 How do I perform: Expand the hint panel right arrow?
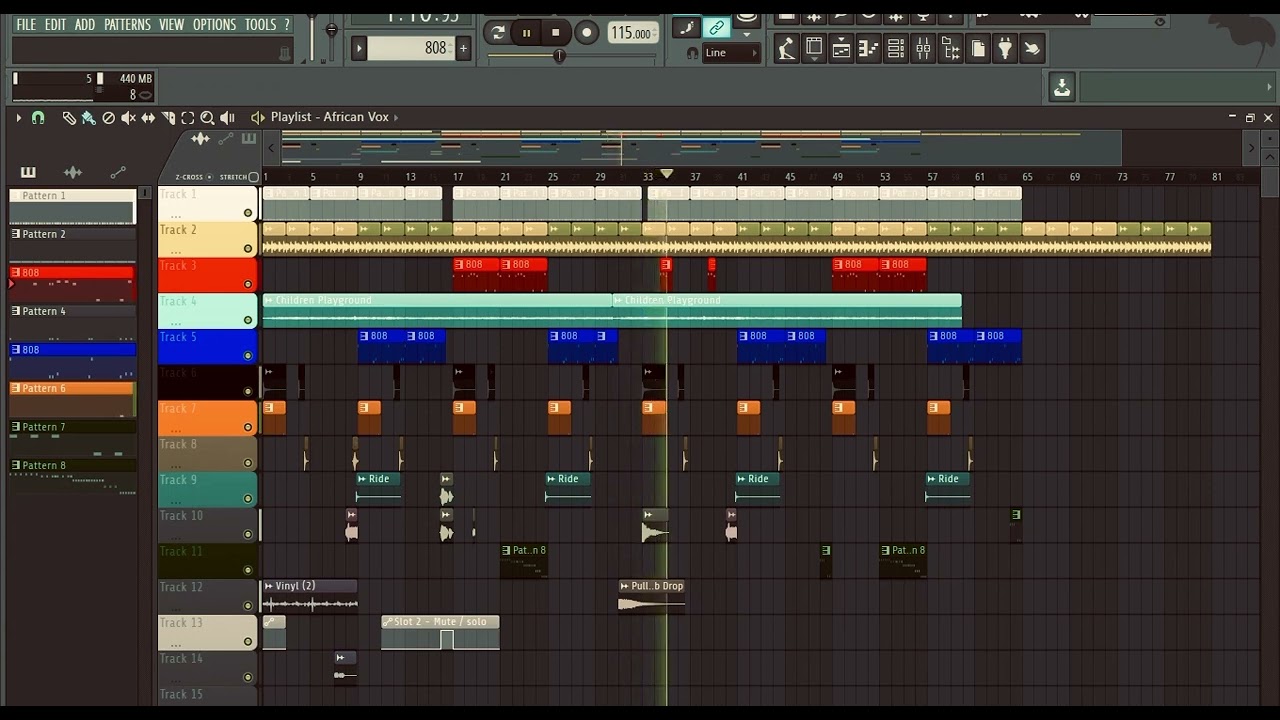point(1268,88)
